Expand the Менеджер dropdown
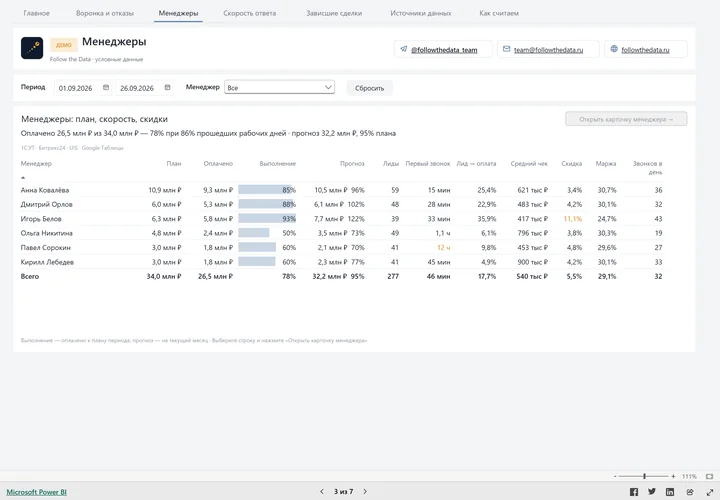720x500 pixels. coord(279,87)
